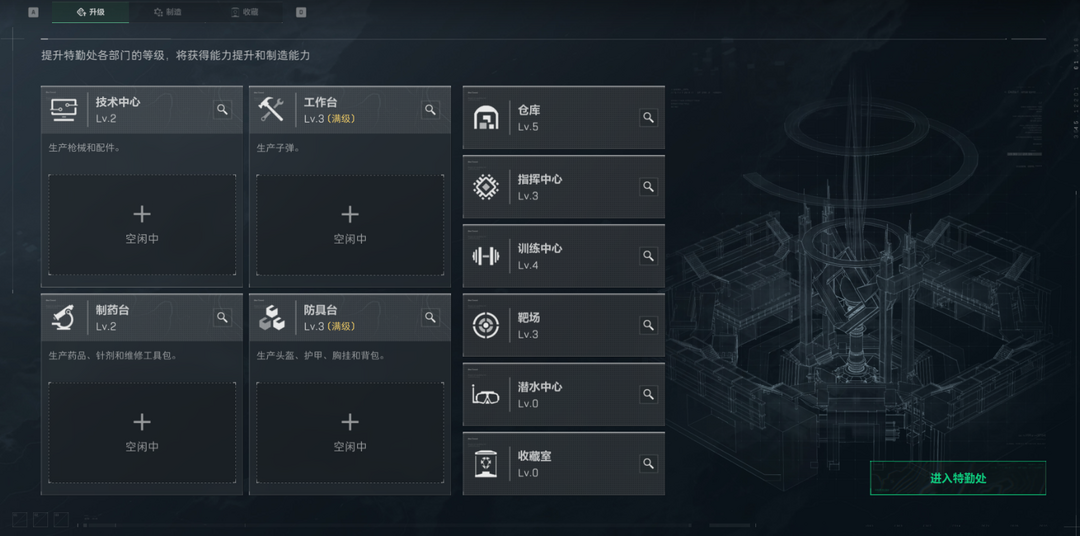The height and width of the screenshot is (536, 1080).
Task: View 仓库 details with magnifier icon
Action: click(648, 118)
